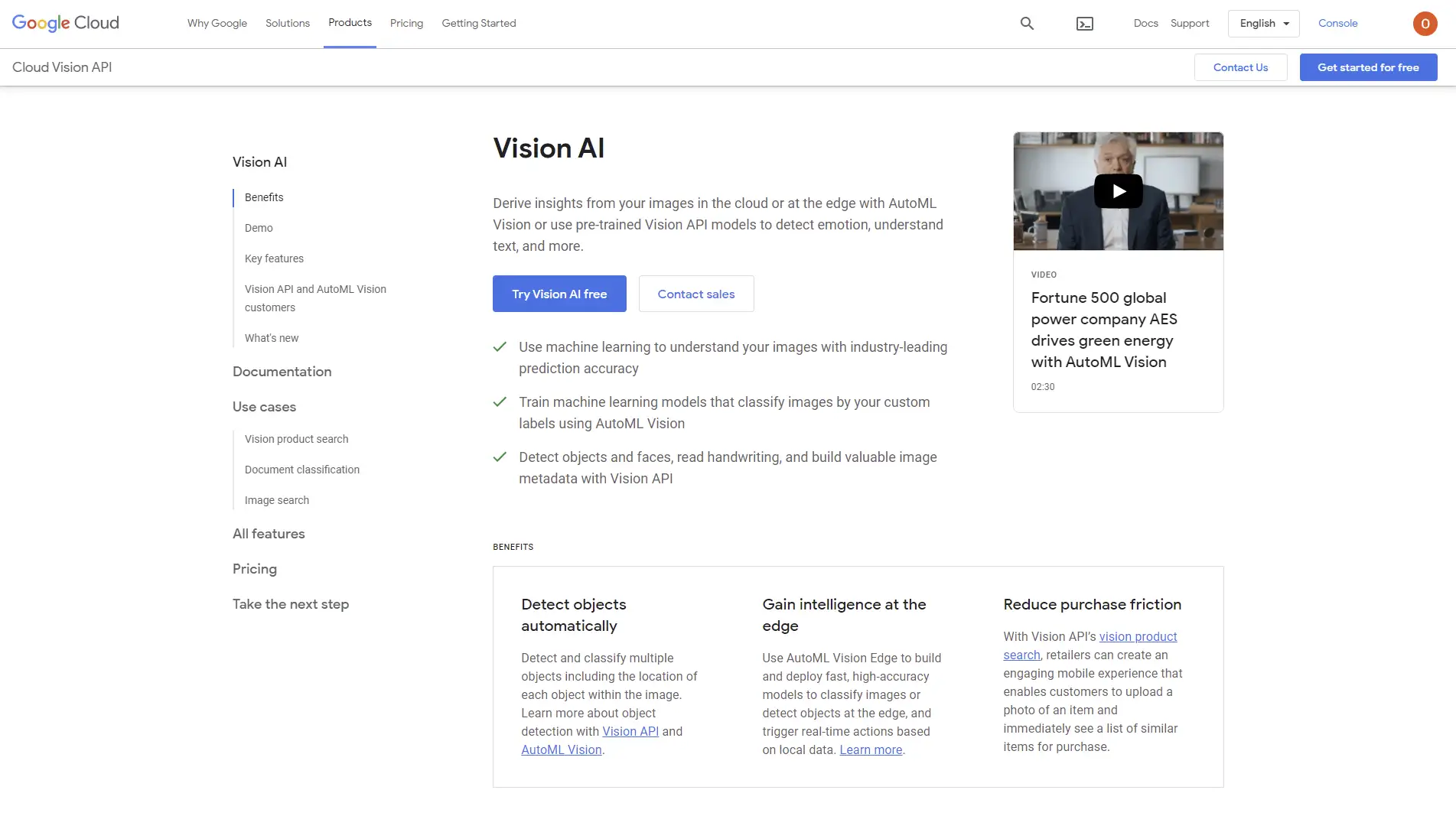The image size is (1456, 829).
Task: Click Get started for free button
Action: (1368, 67)
